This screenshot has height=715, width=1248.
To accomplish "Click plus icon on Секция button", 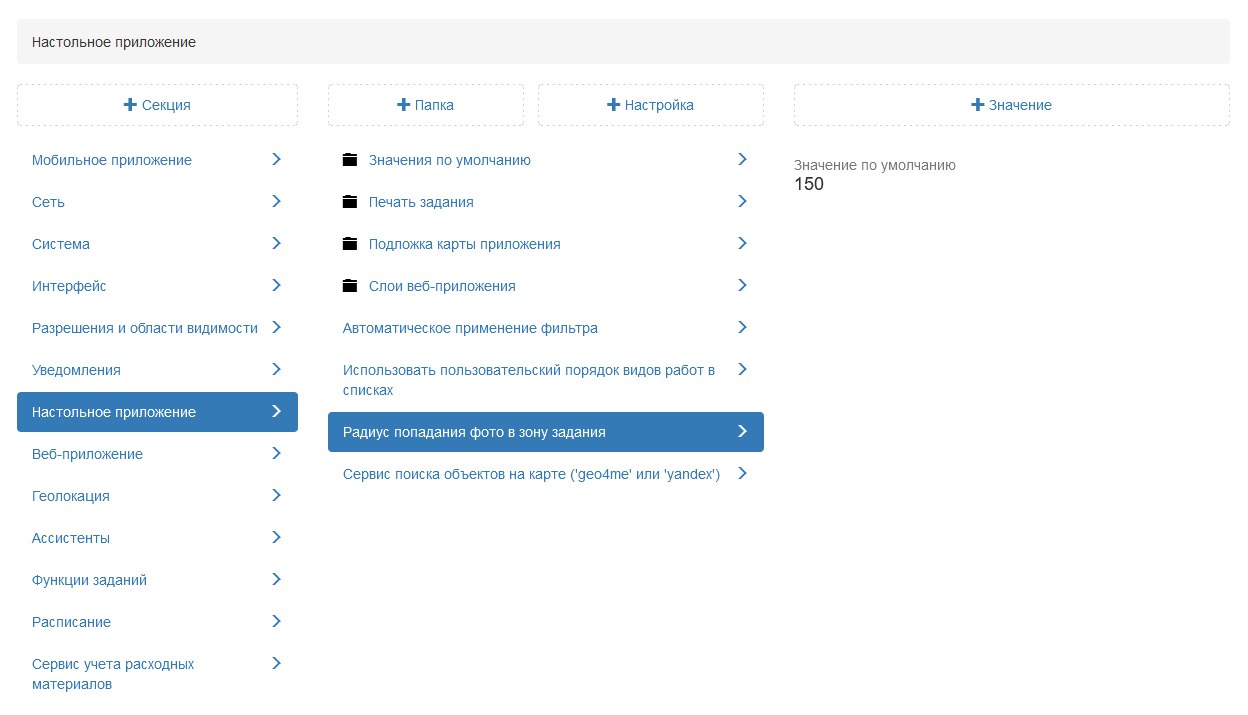I will (x=130, y=105).
